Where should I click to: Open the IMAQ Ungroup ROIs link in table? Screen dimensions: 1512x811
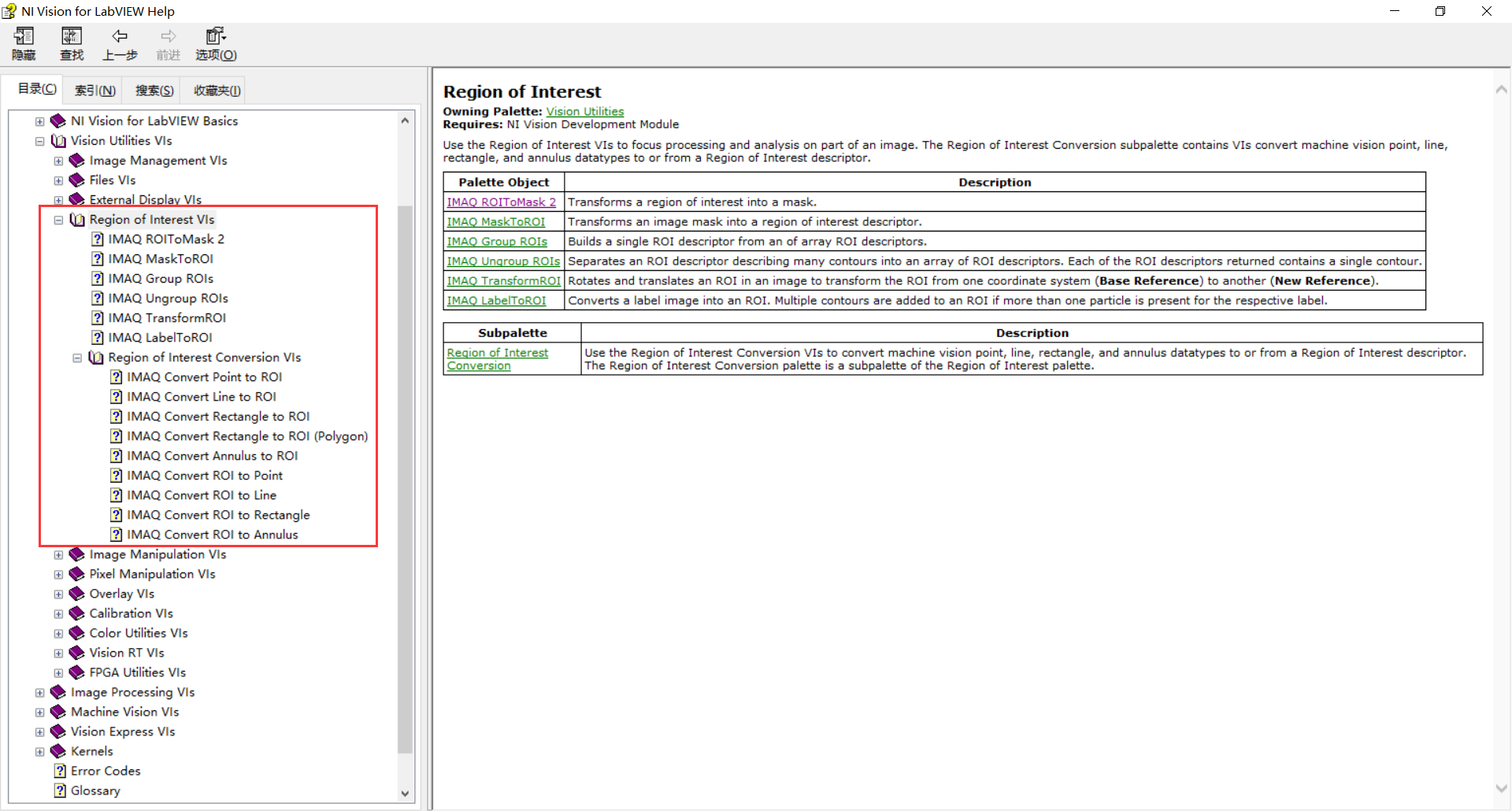click(503, 261)
